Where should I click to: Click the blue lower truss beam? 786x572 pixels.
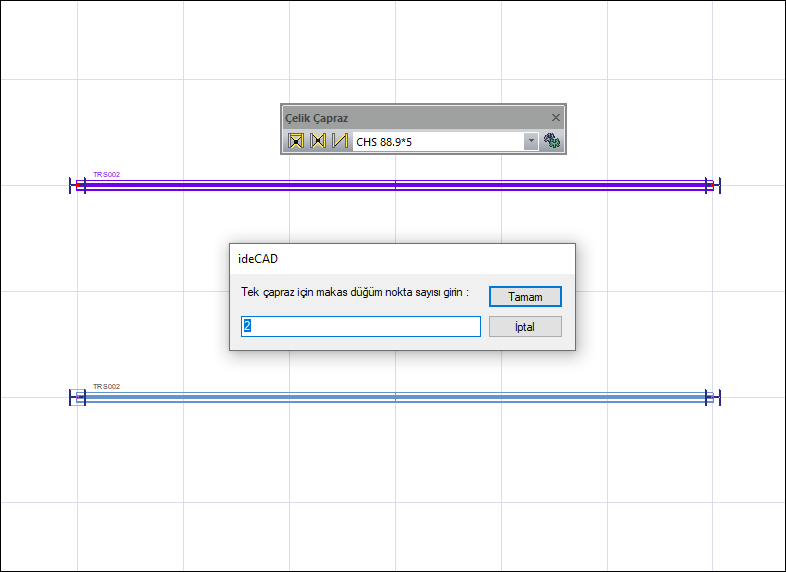click(395, 398)
